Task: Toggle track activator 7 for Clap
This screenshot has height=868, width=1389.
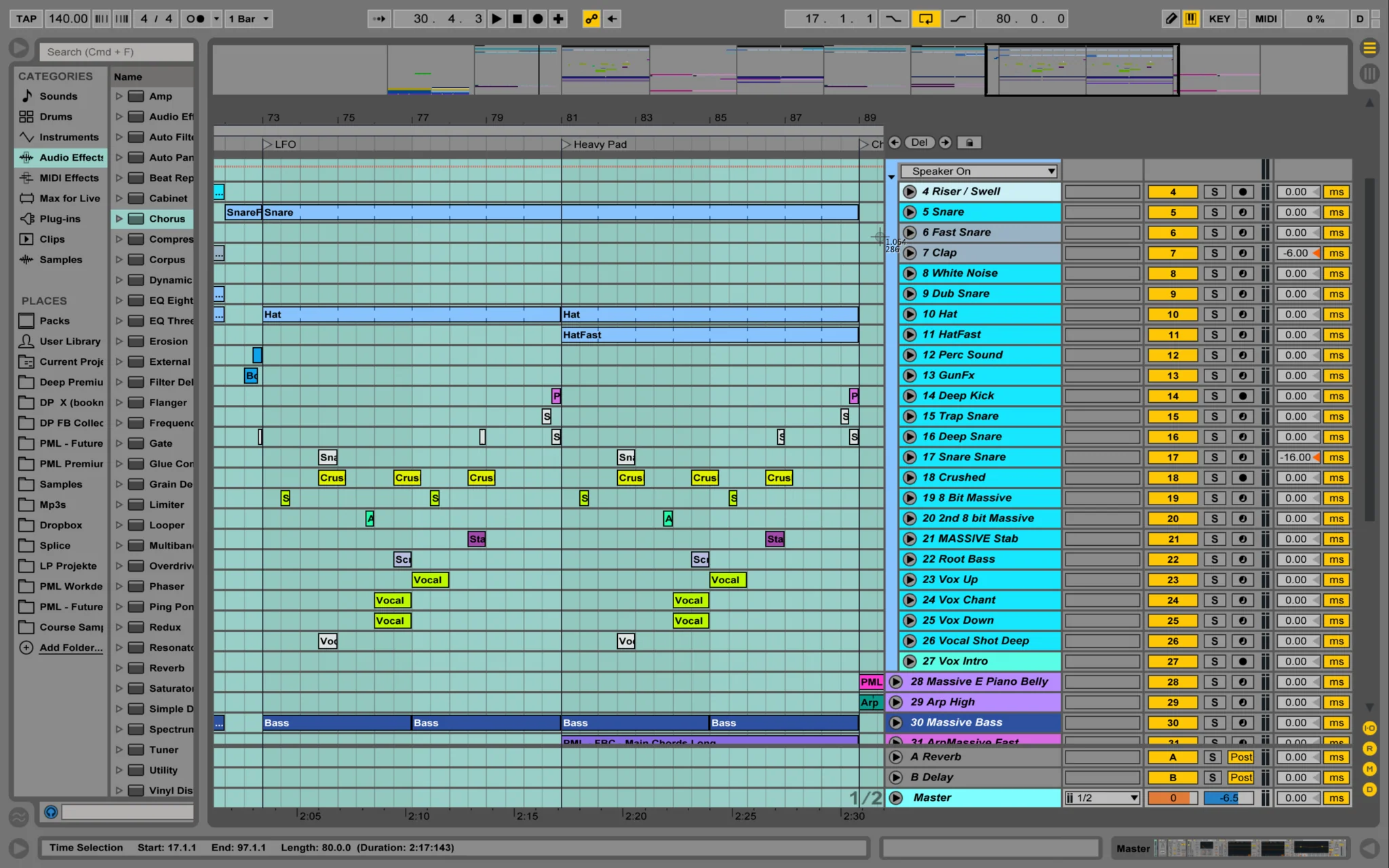Action: [1173, 253]
